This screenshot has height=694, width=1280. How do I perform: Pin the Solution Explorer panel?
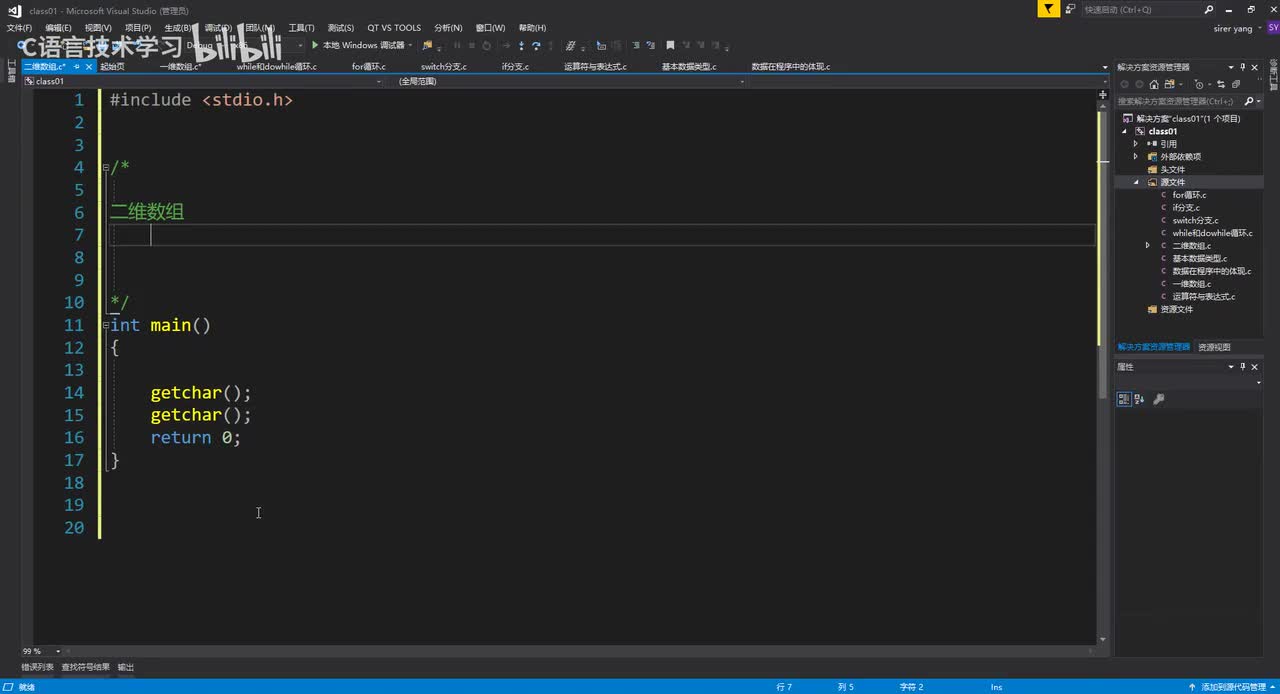click(x=1243, y=67)
